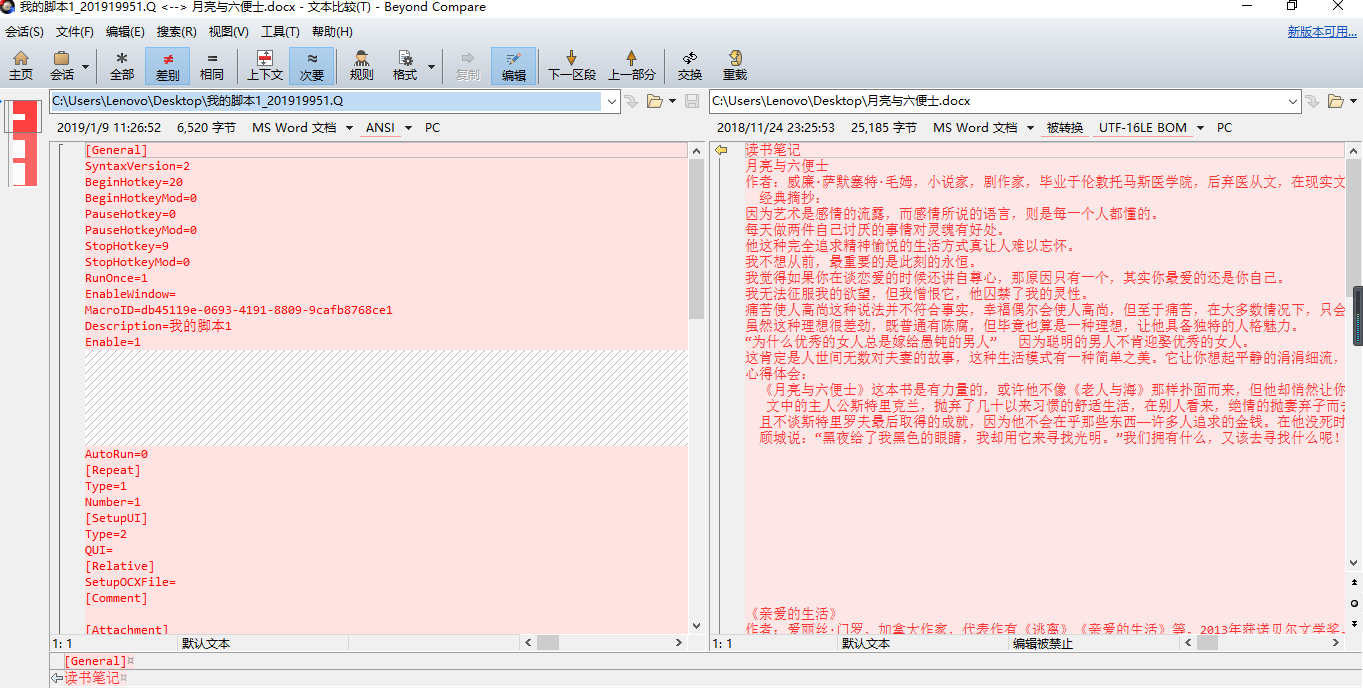Jump to 下一区段 next section
This screenshot has height=688, width=1363.
pyautogui.click(x=571, y=65)
